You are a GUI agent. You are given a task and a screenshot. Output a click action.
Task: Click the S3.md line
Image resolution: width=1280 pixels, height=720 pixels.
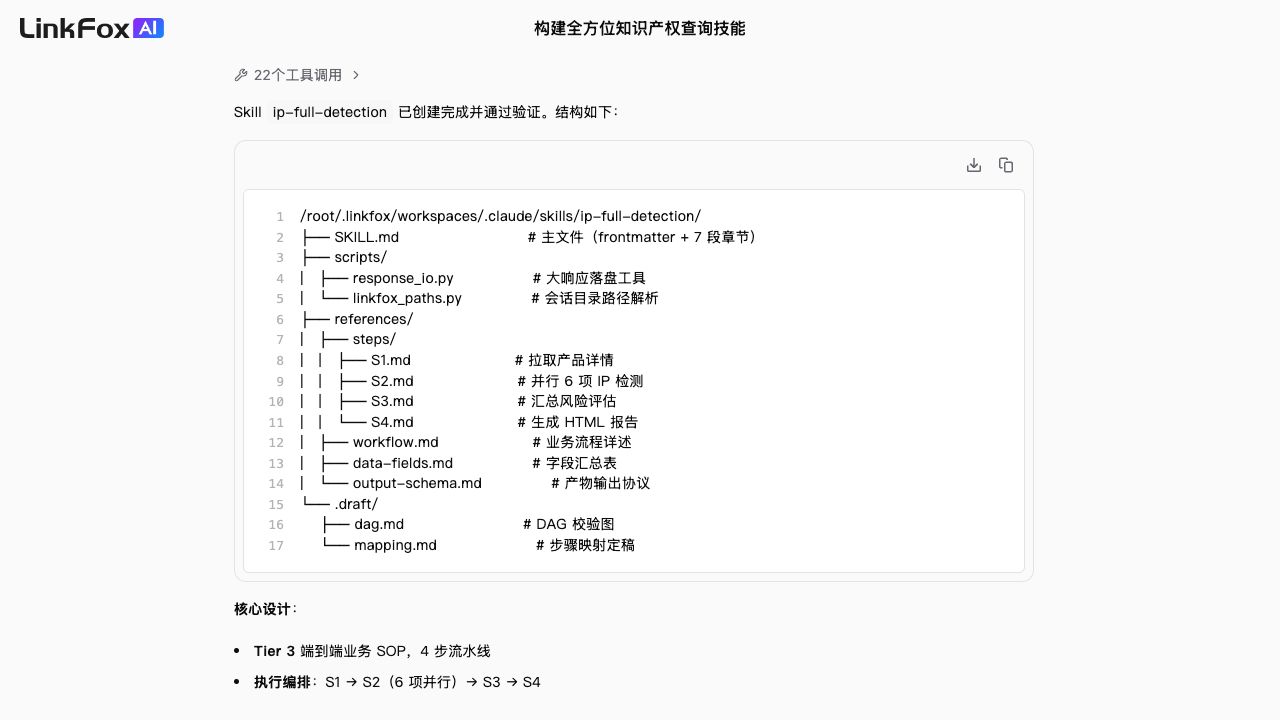(x=458, y=401)
